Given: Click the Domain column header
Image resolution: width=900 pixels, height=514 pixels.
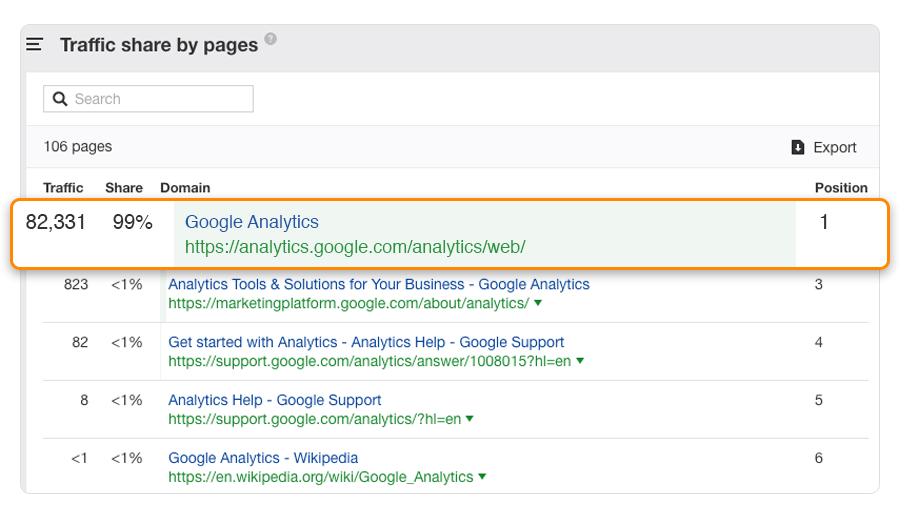Looking at the screenshot, I should [185, 188].
